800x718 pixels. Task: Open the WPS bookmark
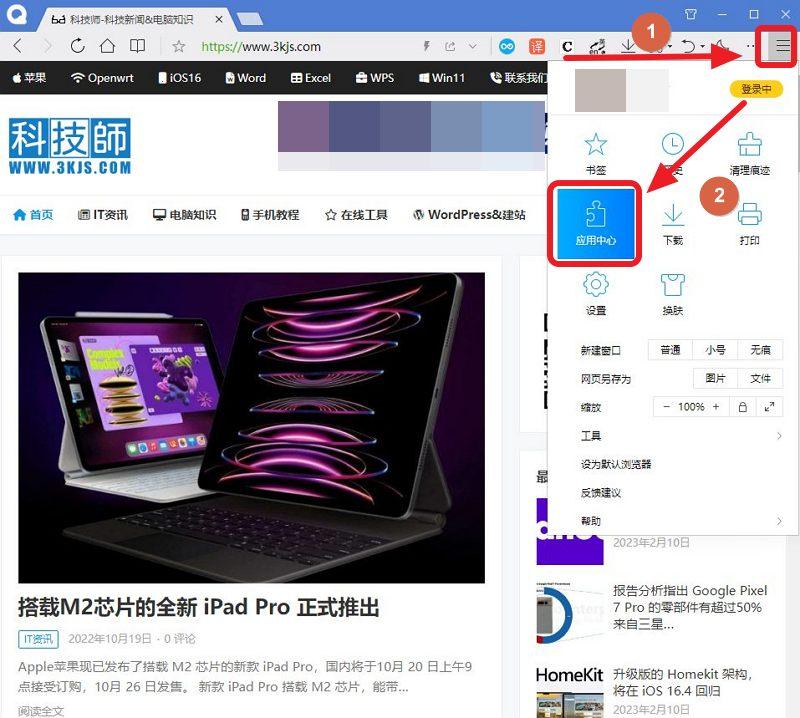coord(374,78)
